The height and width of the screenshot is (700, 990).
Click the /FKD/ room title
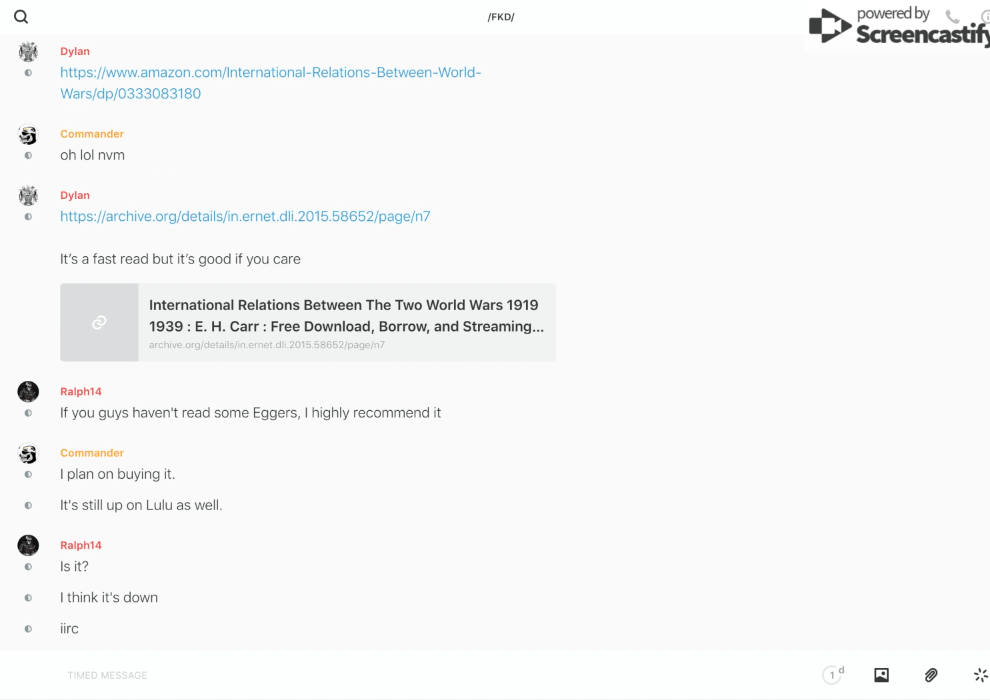[x=501, y=17]
